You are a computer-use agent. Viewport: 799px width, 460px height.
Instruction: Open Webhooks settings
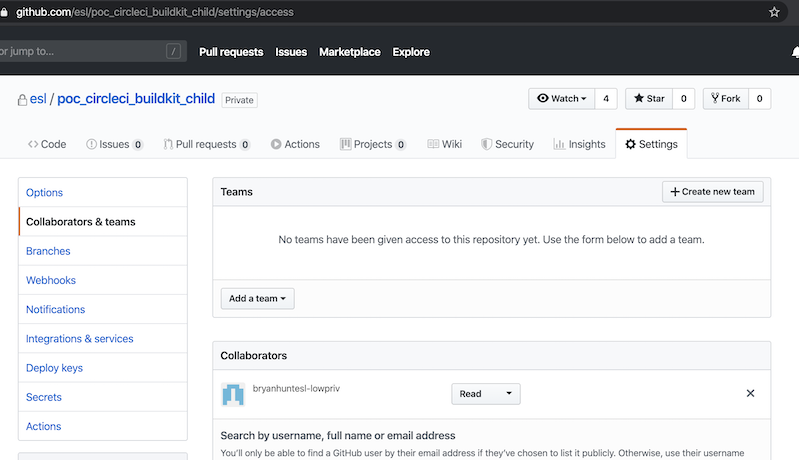click(103, 280)
